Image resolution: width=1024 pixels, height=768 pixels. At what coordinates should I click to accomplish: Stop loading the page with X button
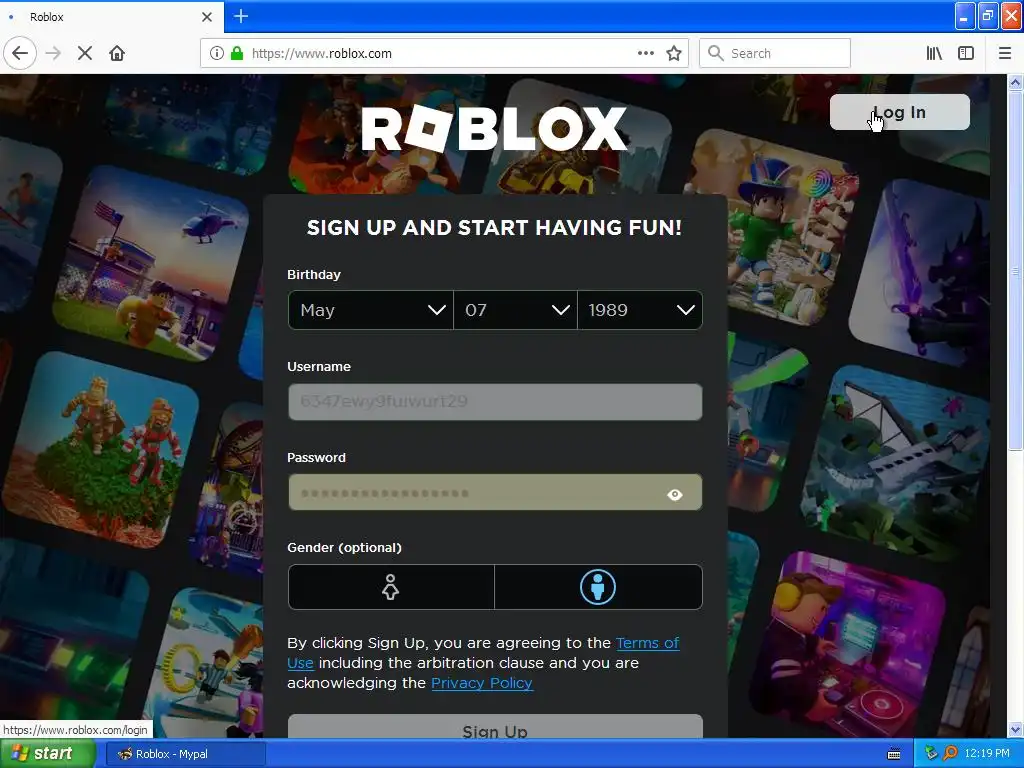(x=85, y=53)
